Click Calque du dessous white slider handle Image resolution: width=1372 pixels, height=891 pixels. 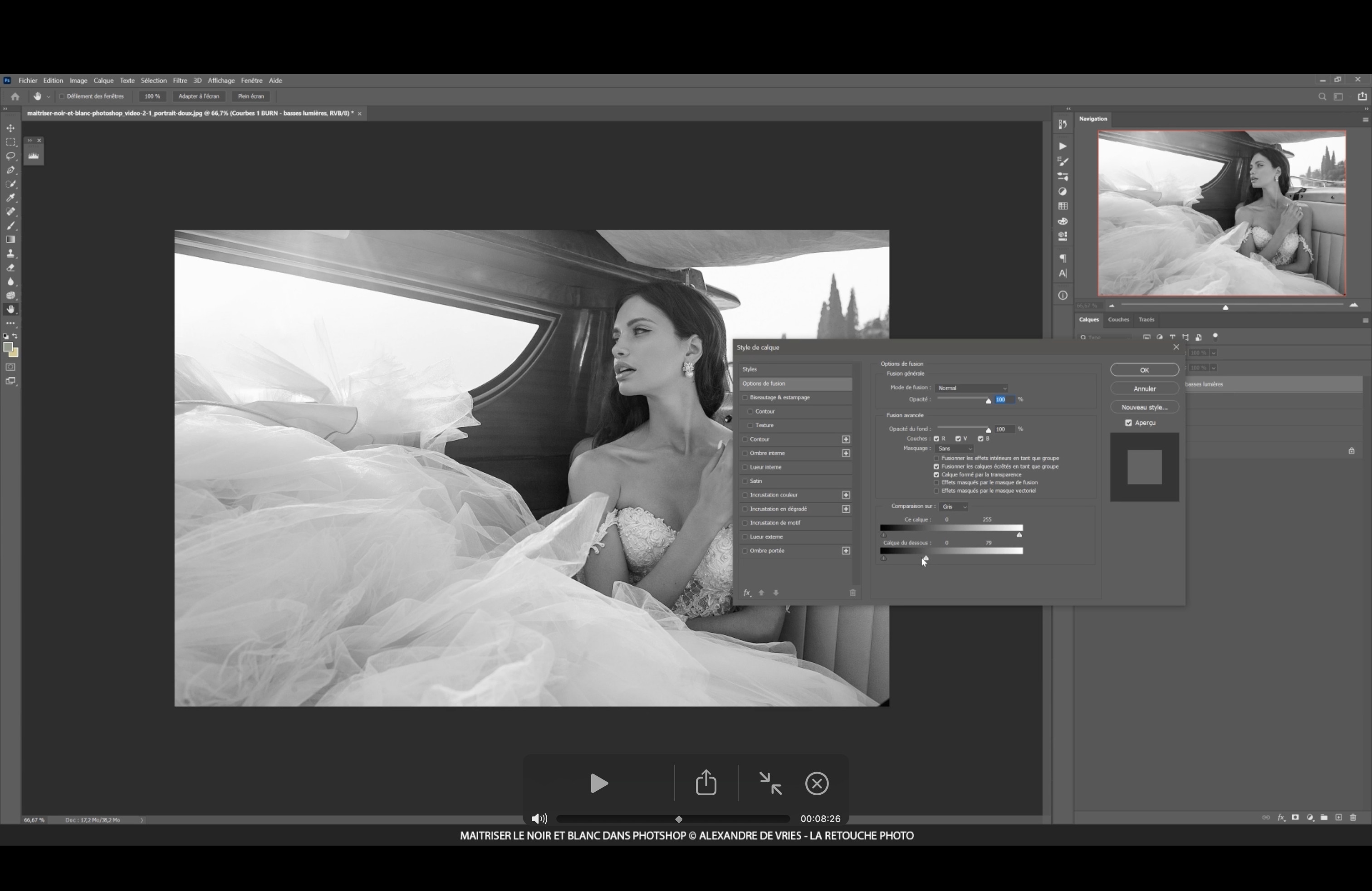(x=926, y=558)
